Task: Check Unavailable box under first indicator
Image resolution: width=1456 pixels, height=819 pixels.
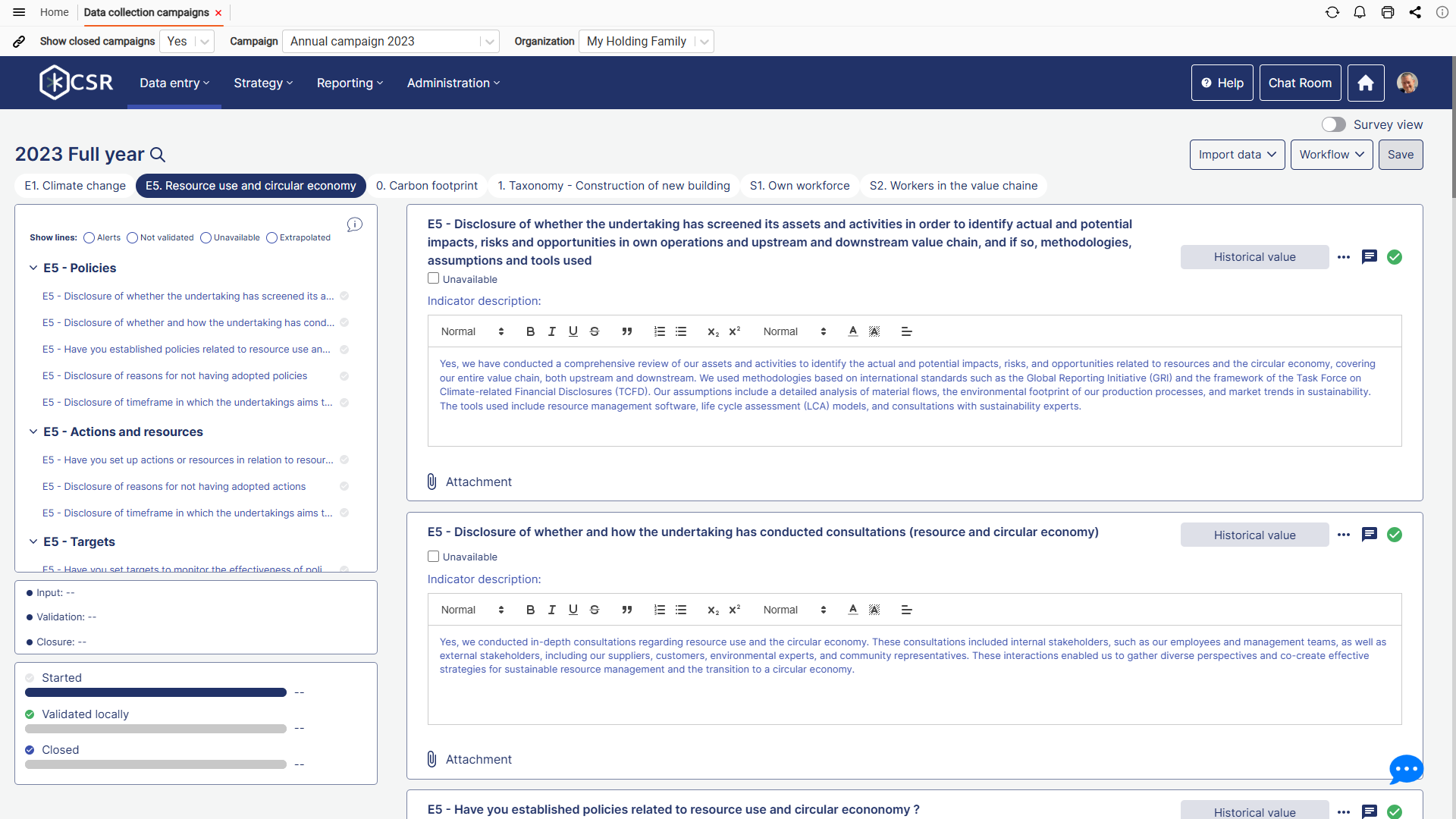Action: (x=433, y=278)
